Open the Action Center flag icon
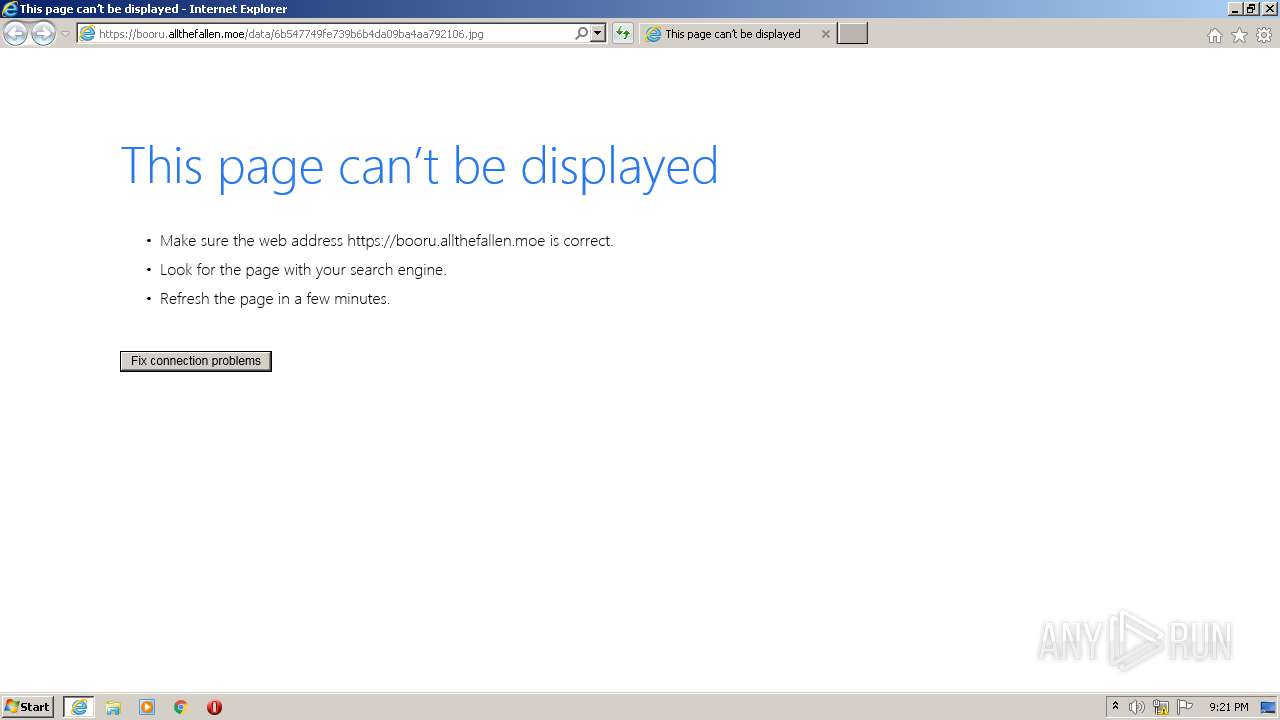 [x=1185, y=707]
